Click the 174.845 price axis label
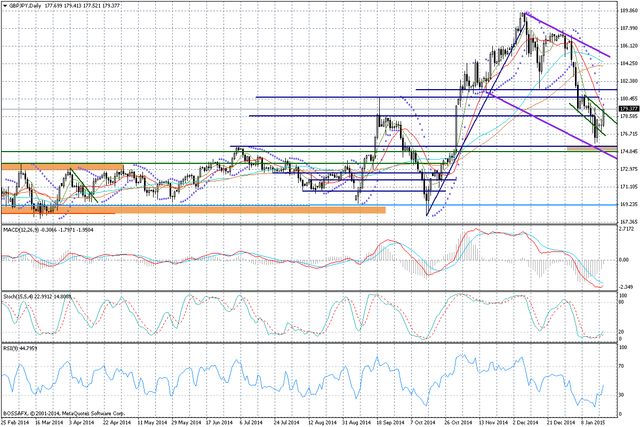 628,151
